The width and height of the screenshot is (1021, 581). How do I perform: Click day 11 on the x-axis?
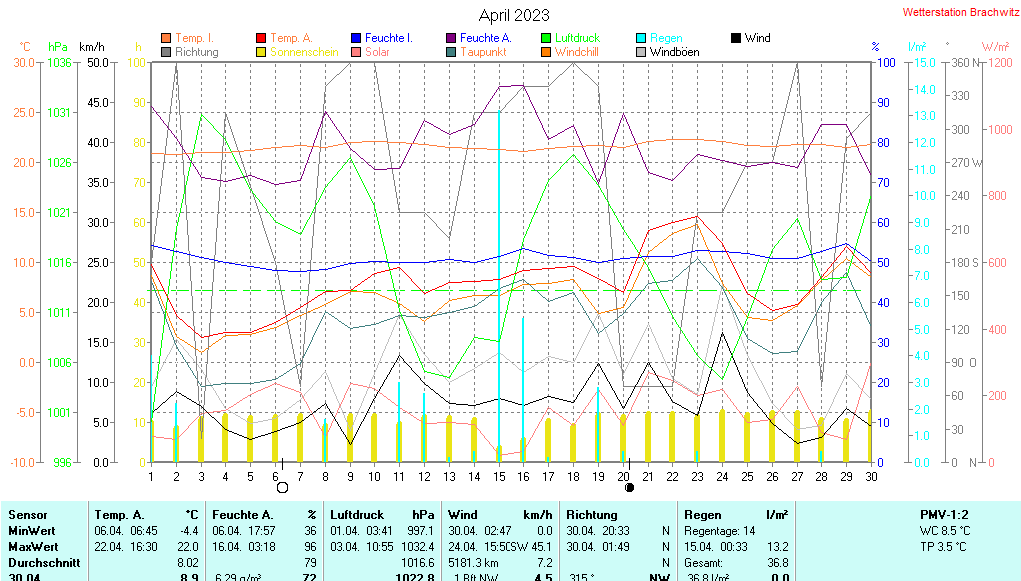pos(399,477)
